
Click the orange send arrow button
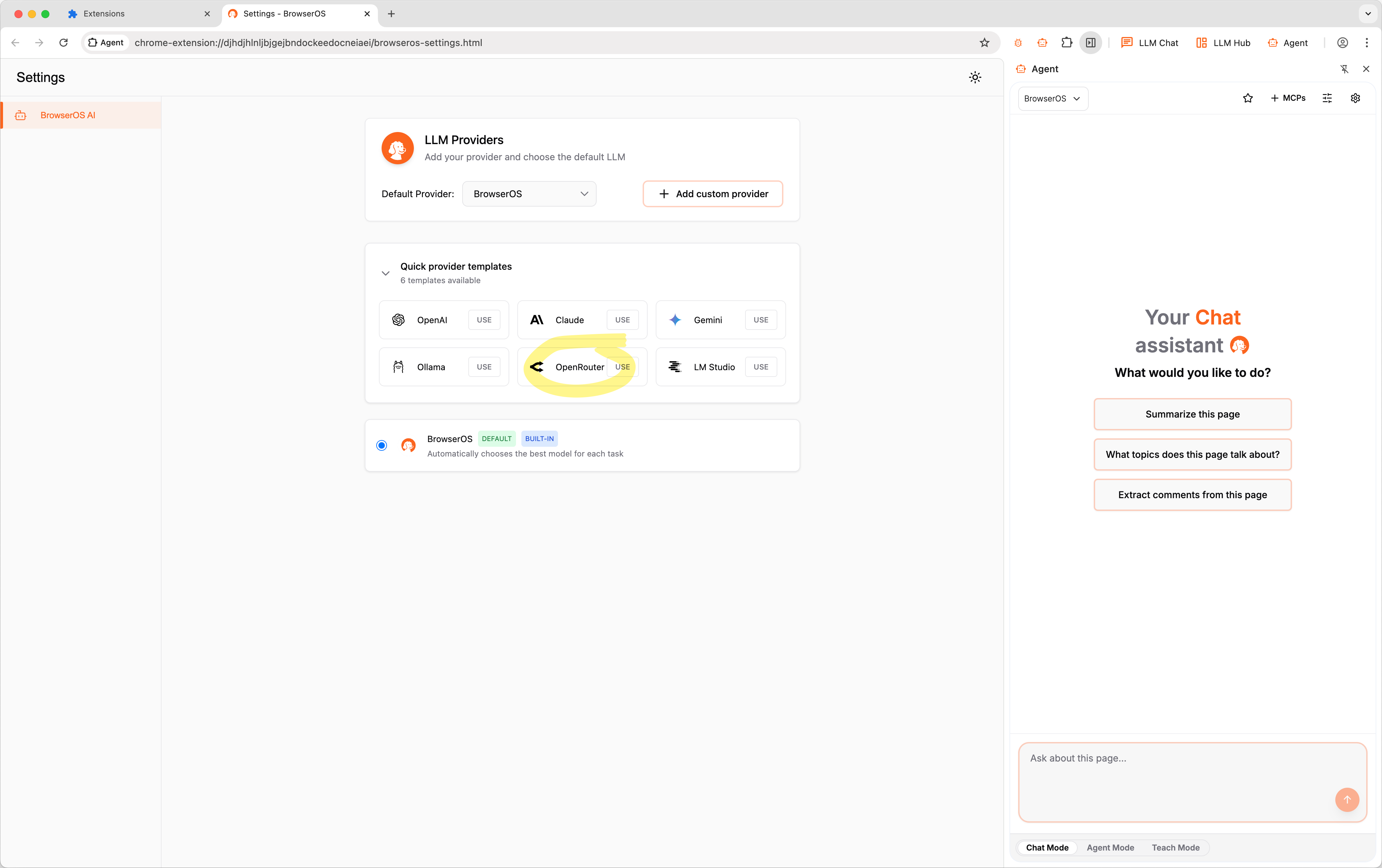[1346, 799]
